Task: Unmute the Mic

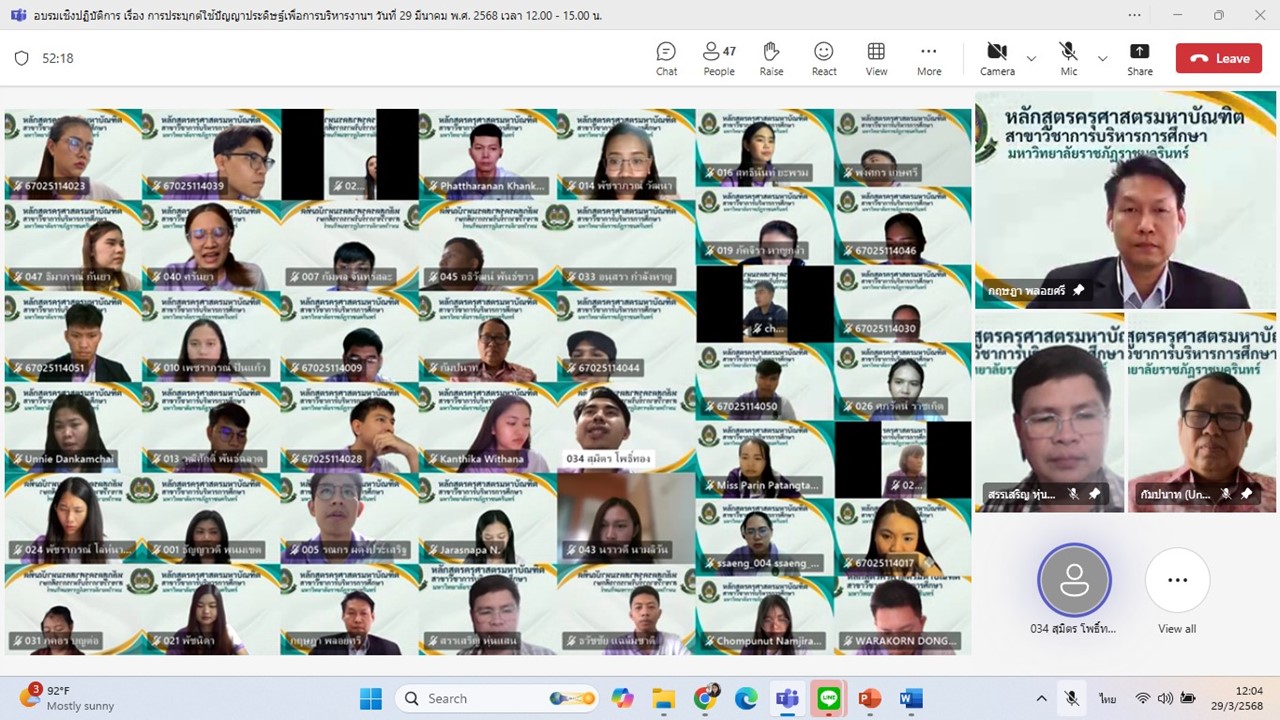Action: (1069, 59)
